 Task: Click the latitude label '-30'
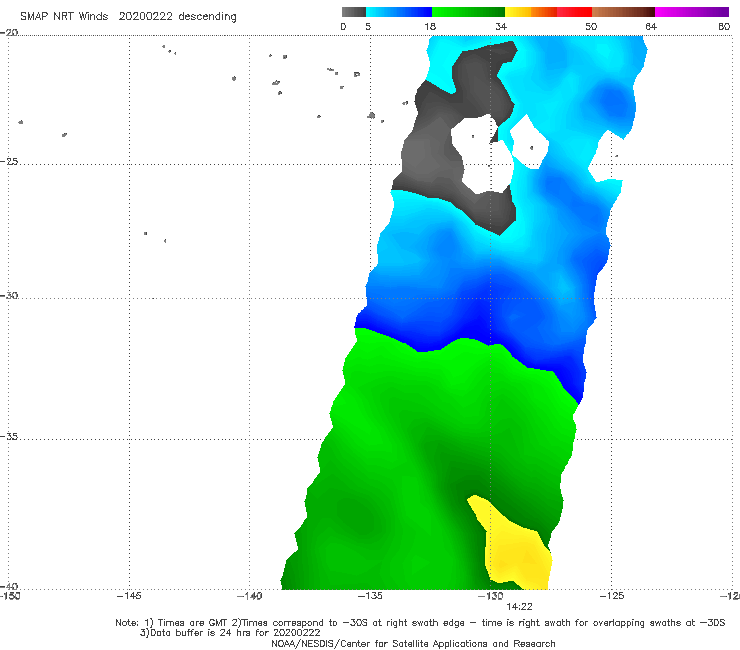pos(9,295)
